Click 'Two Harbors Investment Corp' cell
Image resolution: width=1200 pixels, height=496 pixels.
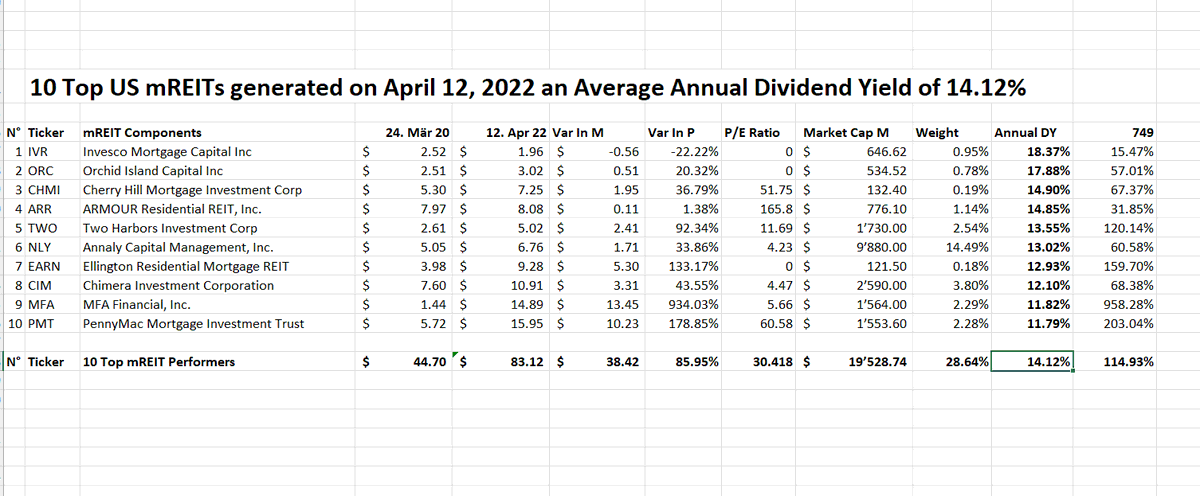(168, 228)
